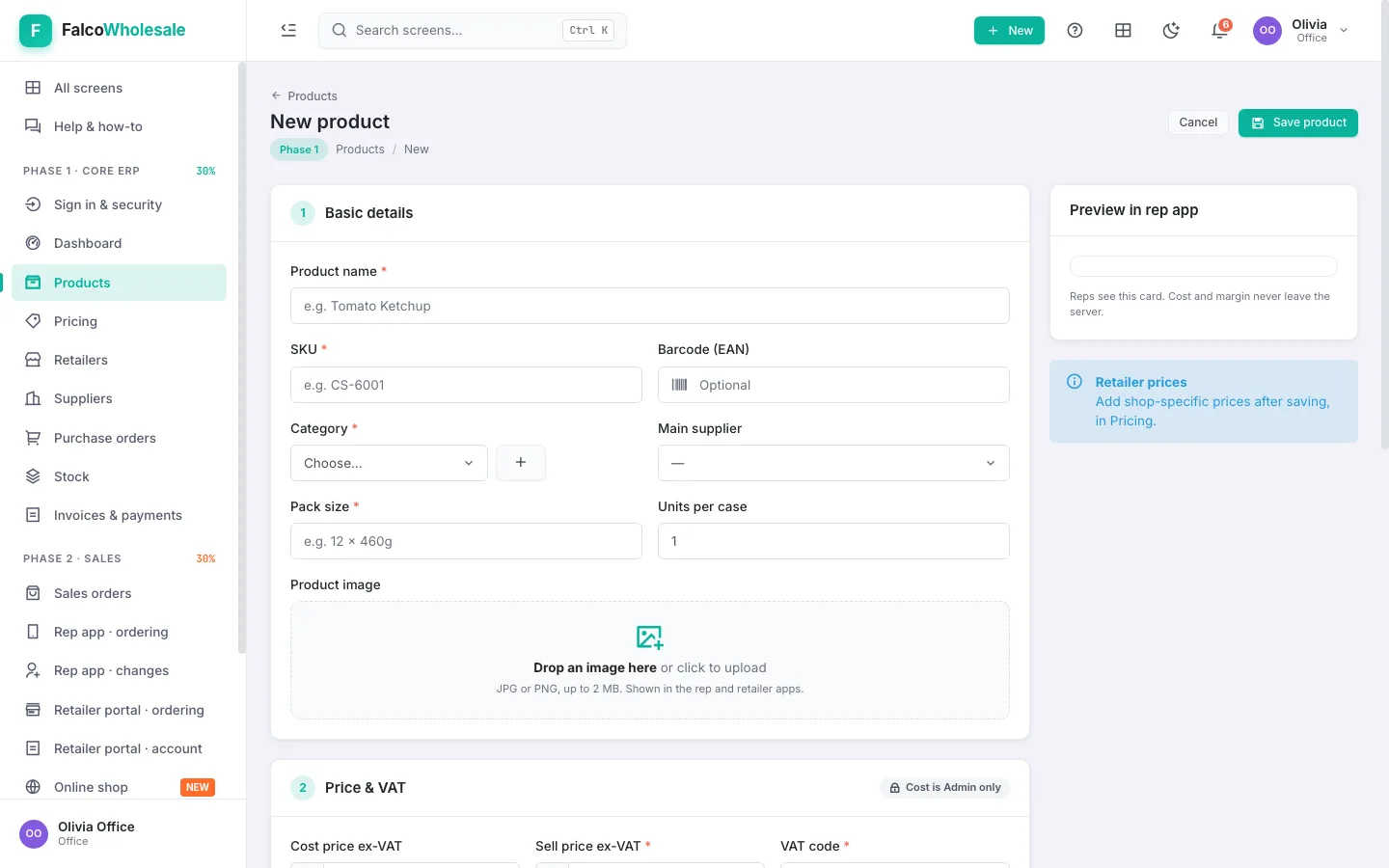Image resolution: width=1389 pixels, height=868 pixels.
Task: Click the FalcoWholesale logo icon
Action: click(36, 31)
